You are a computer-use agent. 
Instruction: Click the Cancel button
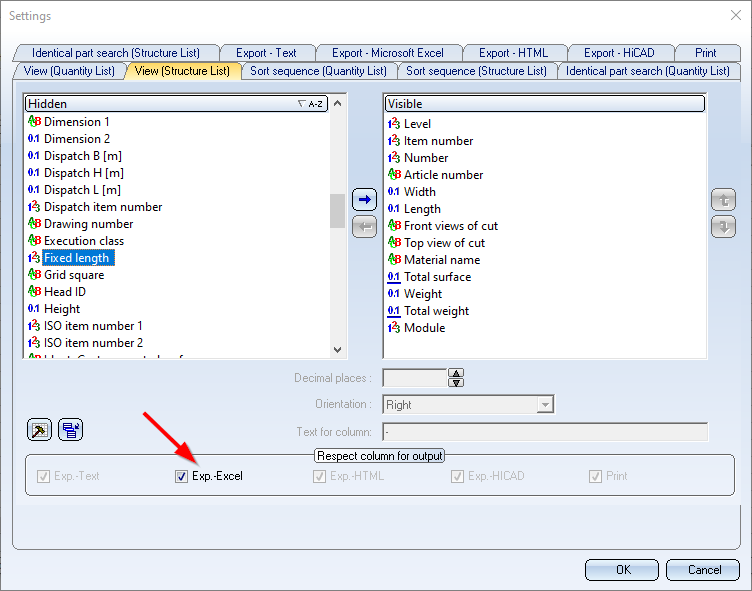704,569
